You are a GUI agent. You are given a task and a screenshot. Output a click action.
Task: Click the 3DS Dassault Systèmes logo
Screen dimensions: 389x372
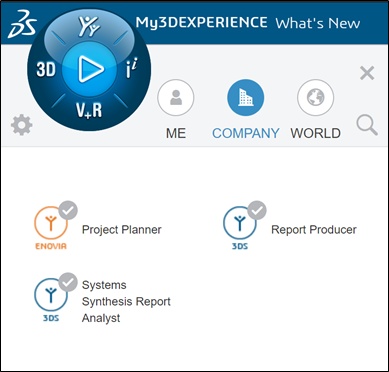click(x=22, y=24)
